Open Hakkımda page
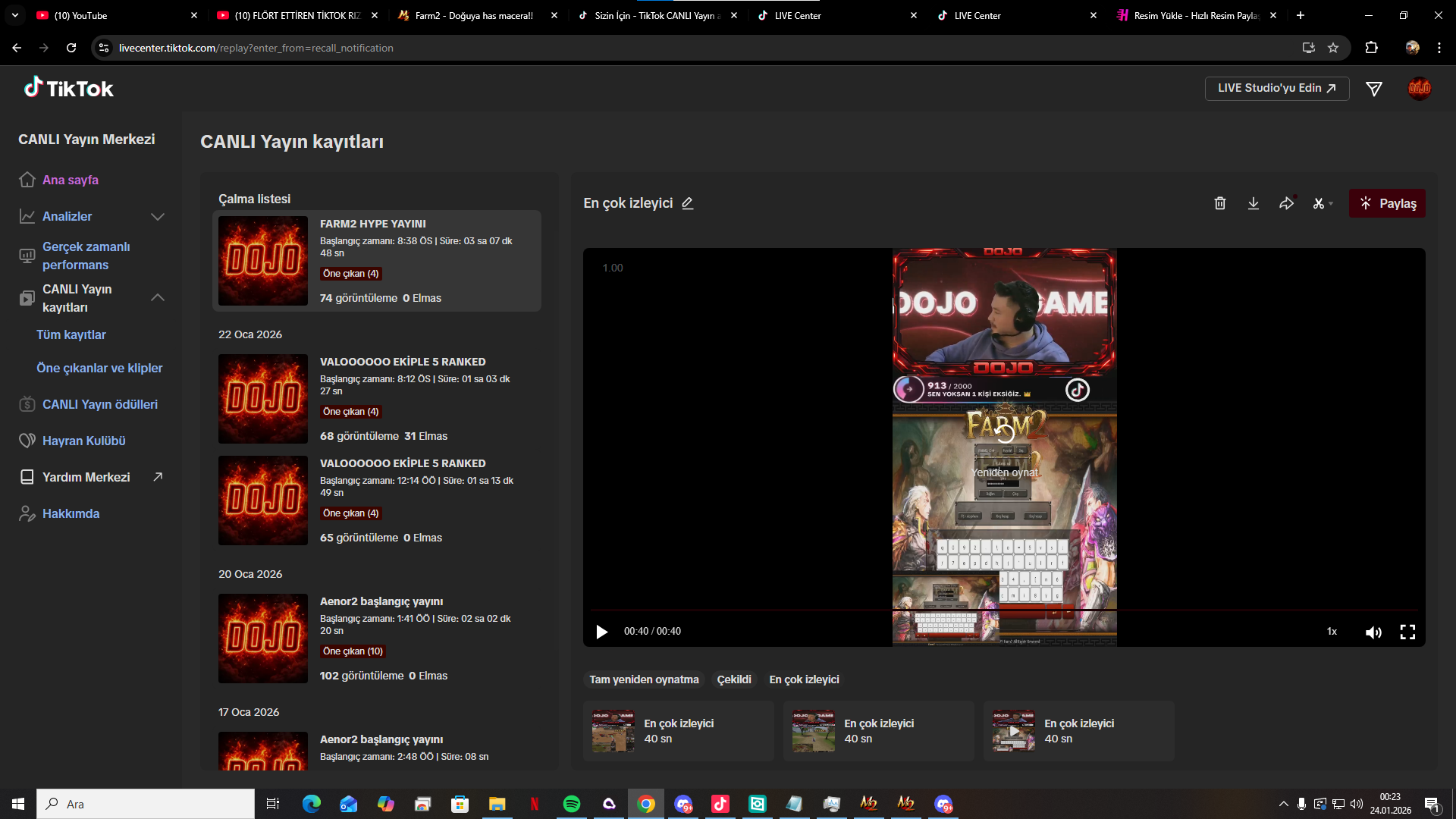This screenshot has width=1456, height=819. [71, 513]
